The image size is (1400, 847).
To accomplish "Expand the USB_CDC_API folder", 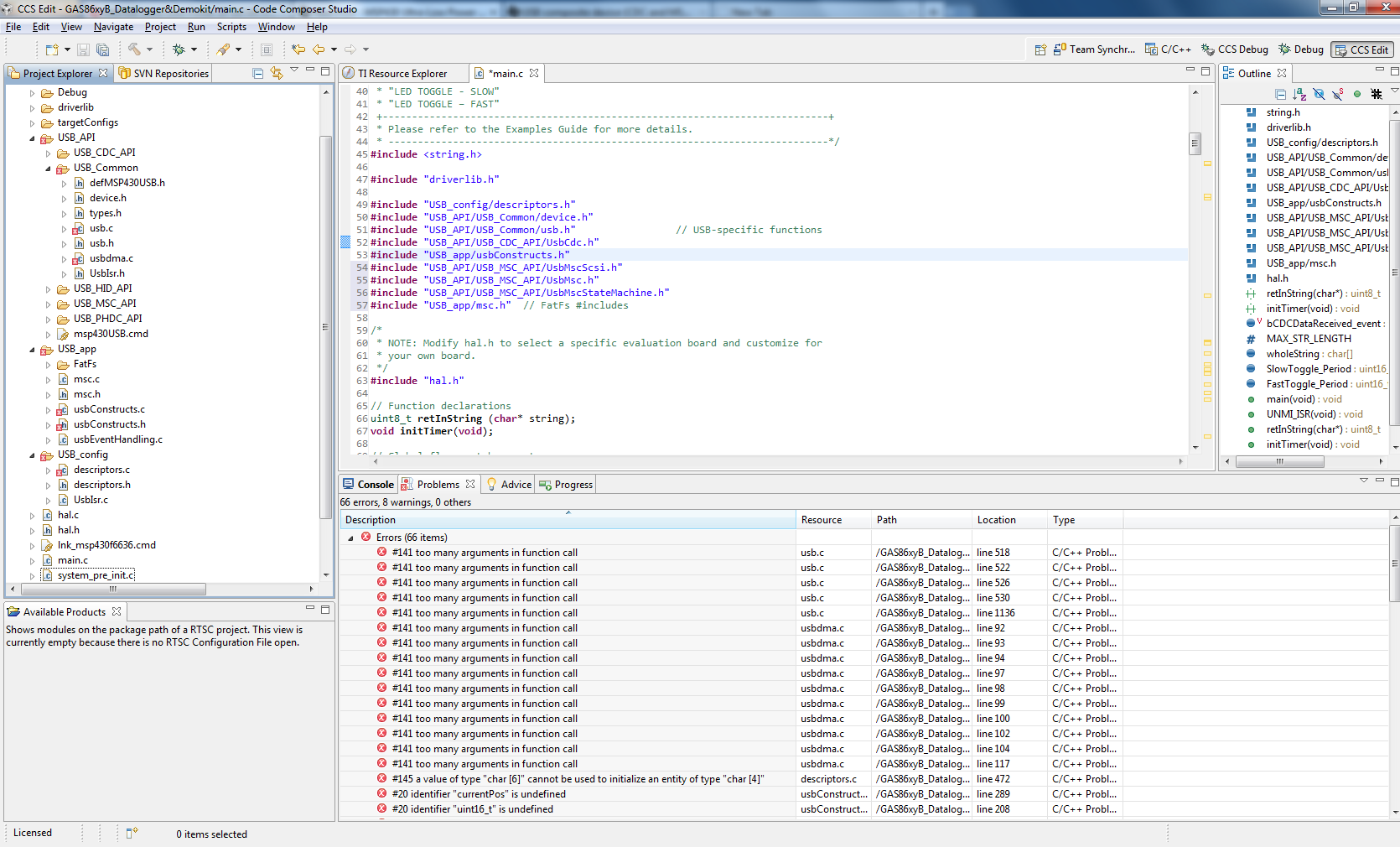I will click(49, 153).
